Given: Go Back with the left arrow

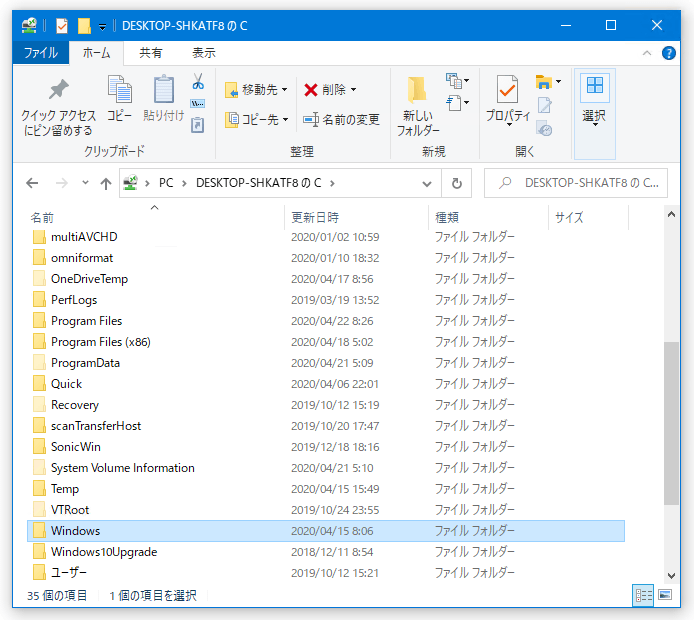Looking at the screenshot, I should [32, 183].
